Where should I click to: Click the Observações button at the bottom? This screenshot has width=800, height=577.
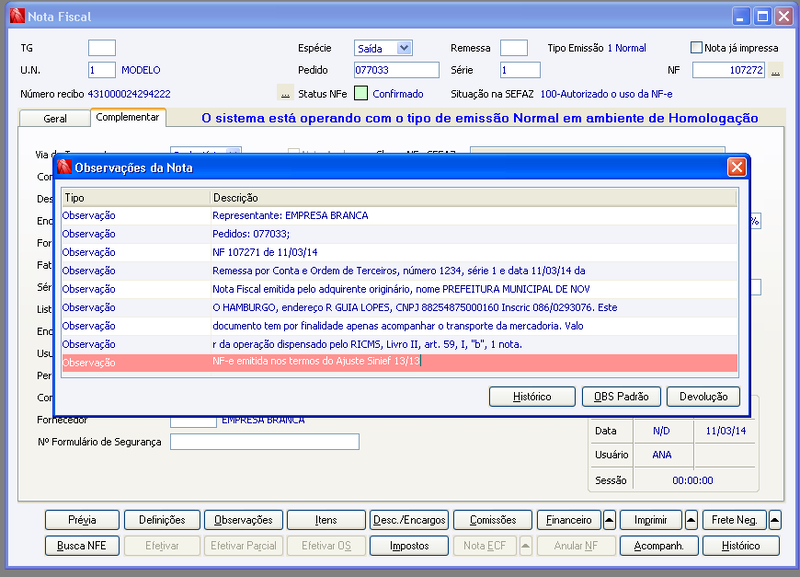[243, 520]
